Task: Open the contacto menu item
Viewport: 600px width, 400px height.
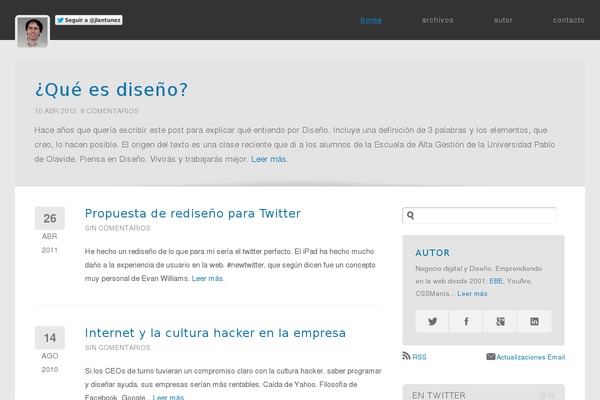Action: [569, 20]
